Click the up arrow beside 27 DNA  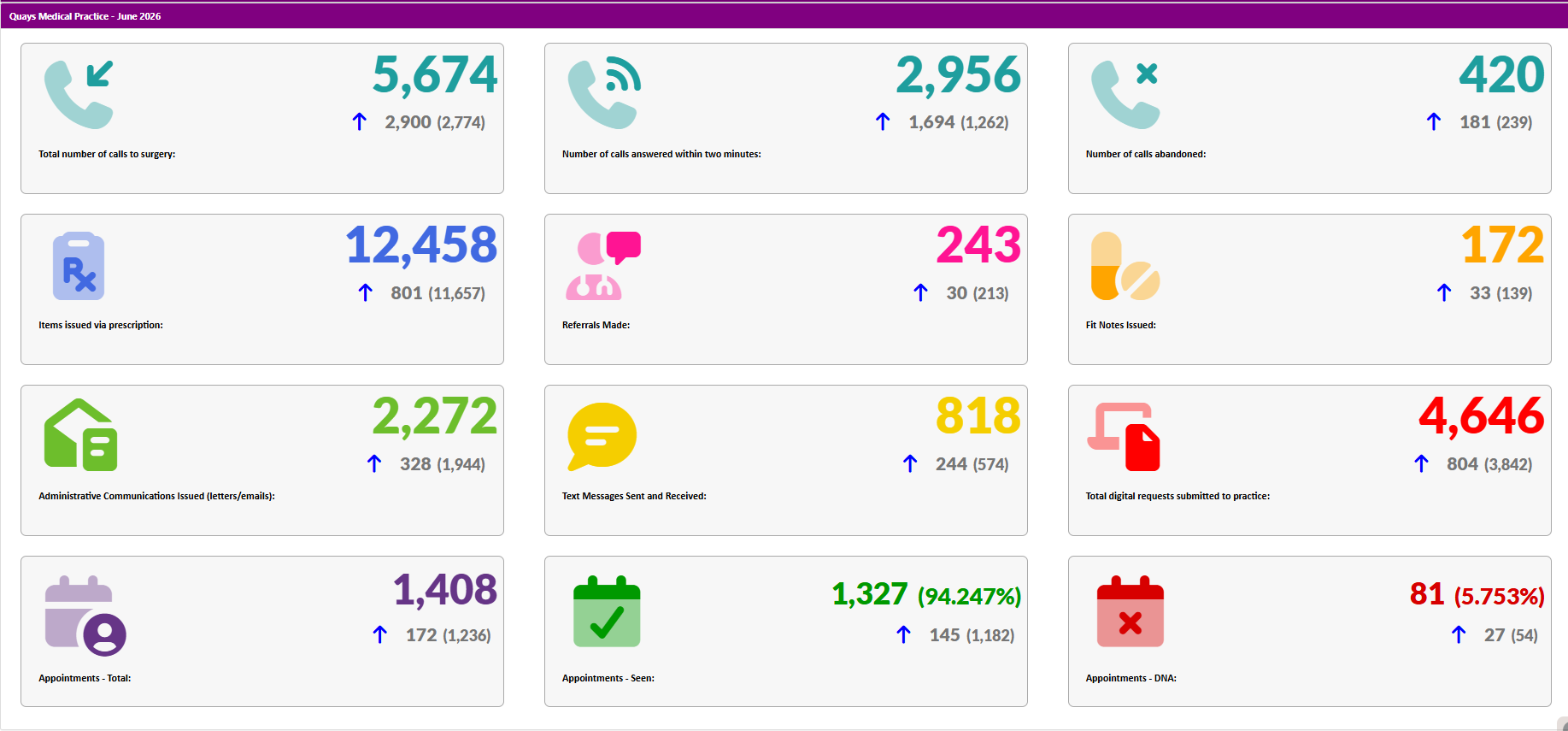pyautogui.click(x=1459, y=634)
